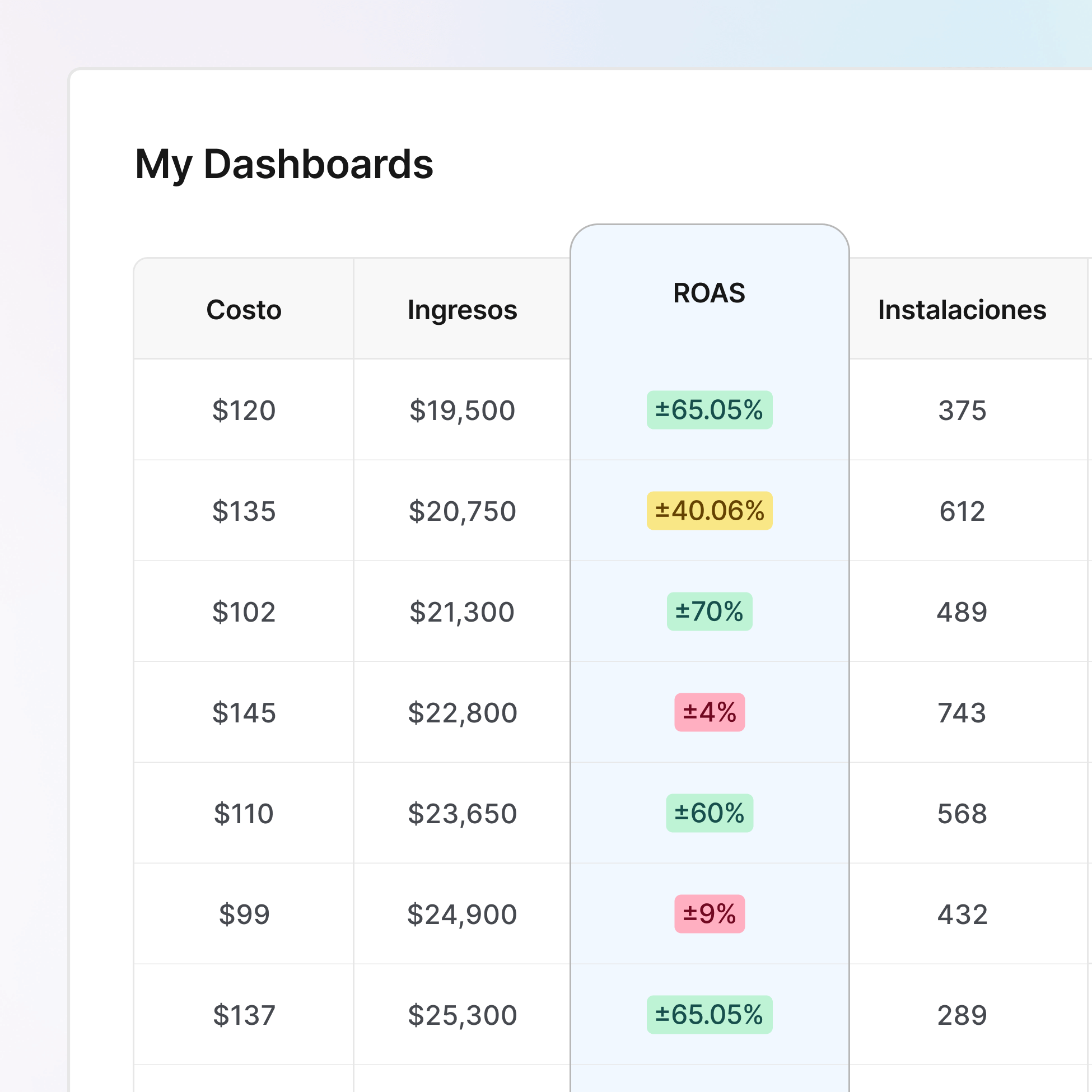The height and width of the screenshot is (1092, 1092).
Task: Select the $19,500 Ingresos cell
Action: tap(463, 410)
